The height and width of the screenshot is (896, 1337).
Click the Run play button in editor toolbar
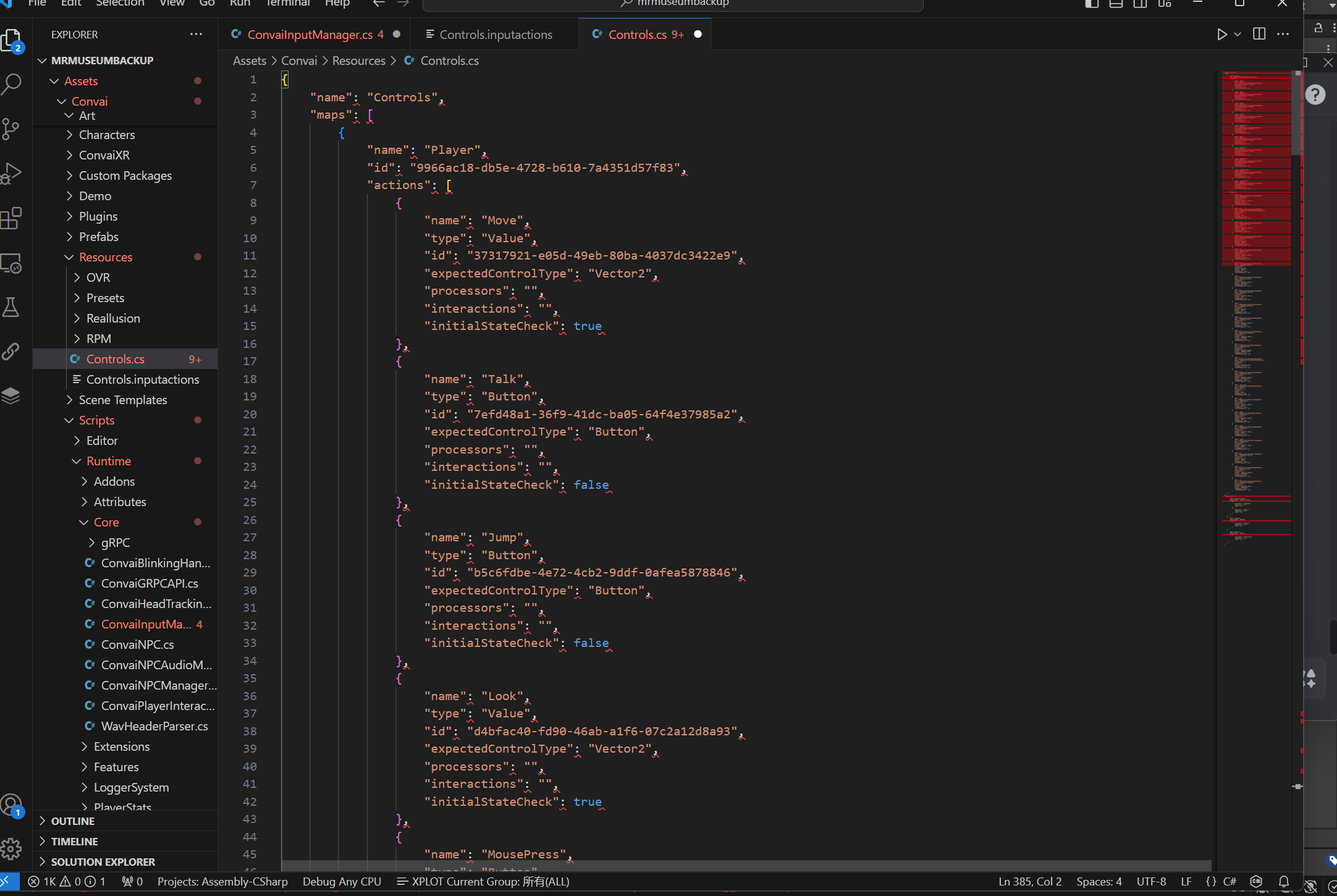1221,35
